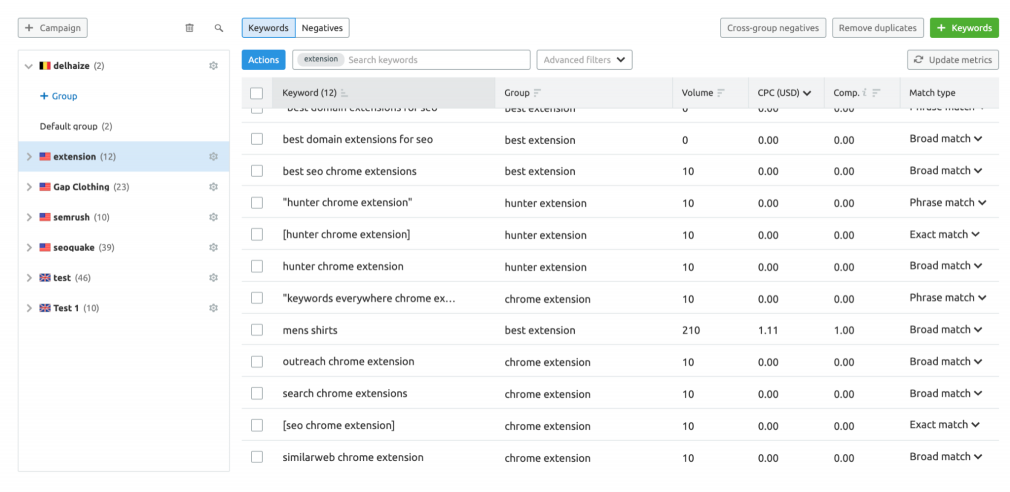Open settings gear for delhaize campaign
Viewport: 1010px width, 492px height.
click(x=213, y=66)
